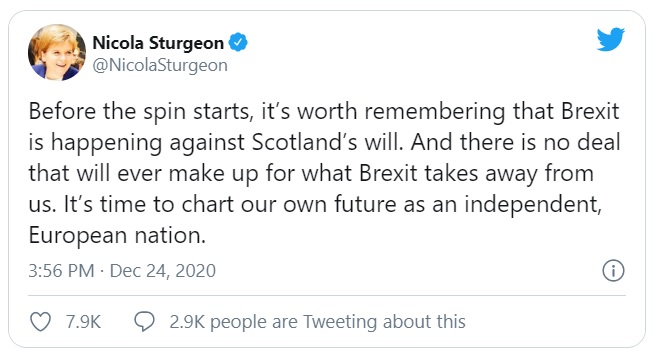Open the tweet info circle icon
658x360 pixels.
click(x=613, y=271)
